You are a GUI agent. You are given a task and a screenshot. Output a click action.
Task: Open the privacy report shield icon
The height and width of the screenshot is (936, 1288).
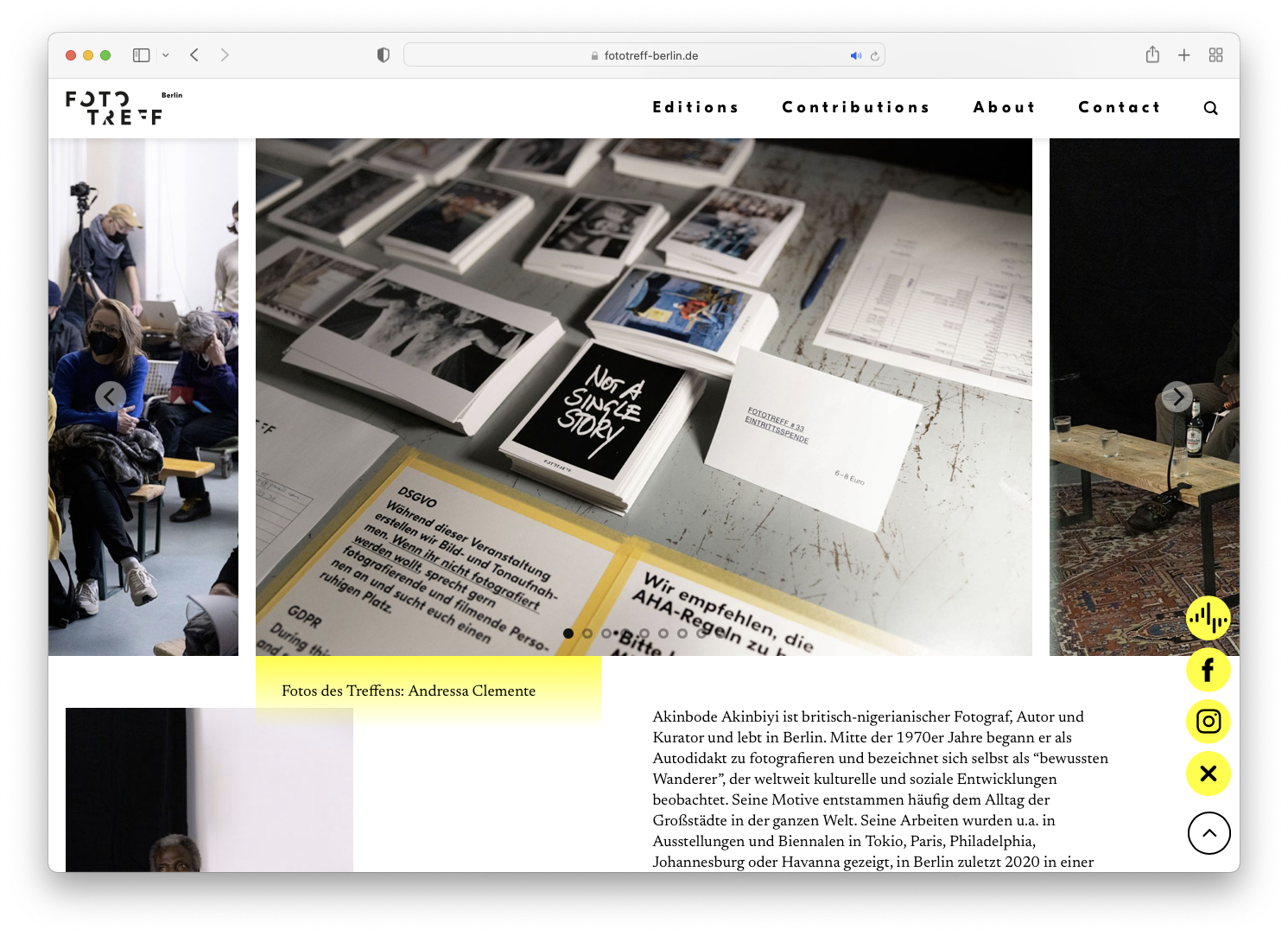tap(384, 55)
